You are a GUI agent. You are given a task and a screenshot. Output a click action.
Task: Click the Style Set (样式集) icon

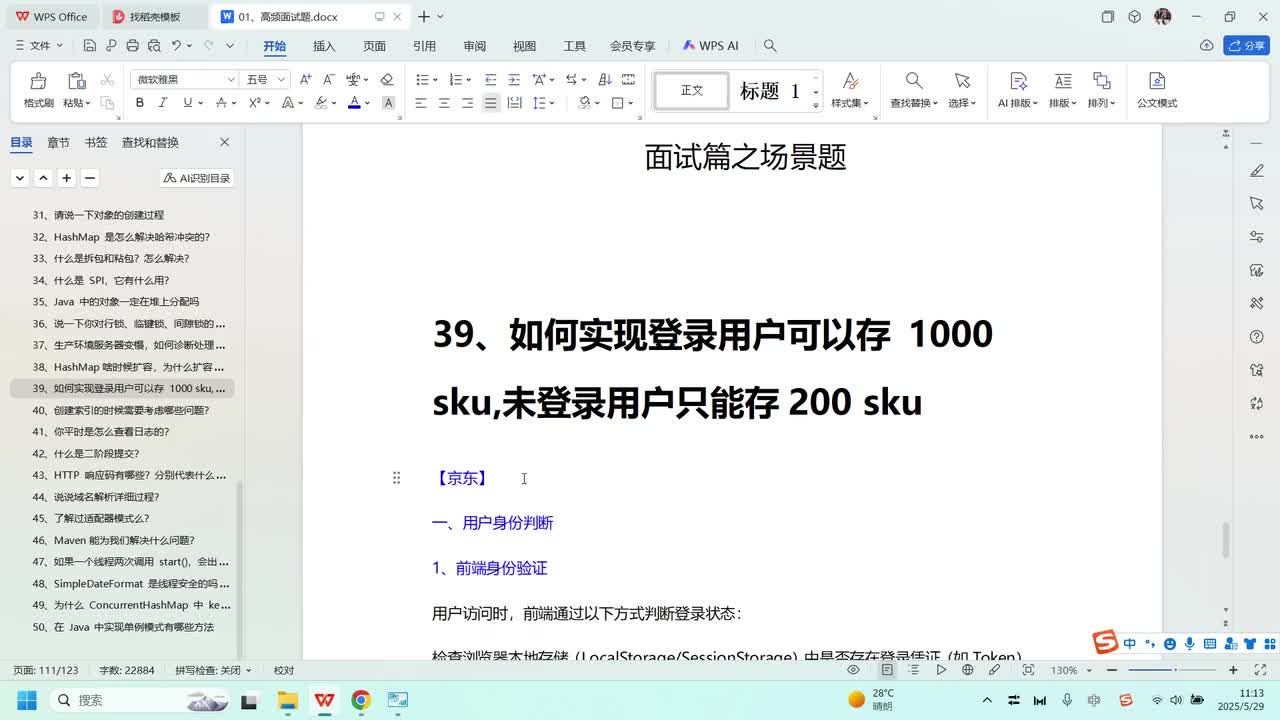click(x=850, y=81)
